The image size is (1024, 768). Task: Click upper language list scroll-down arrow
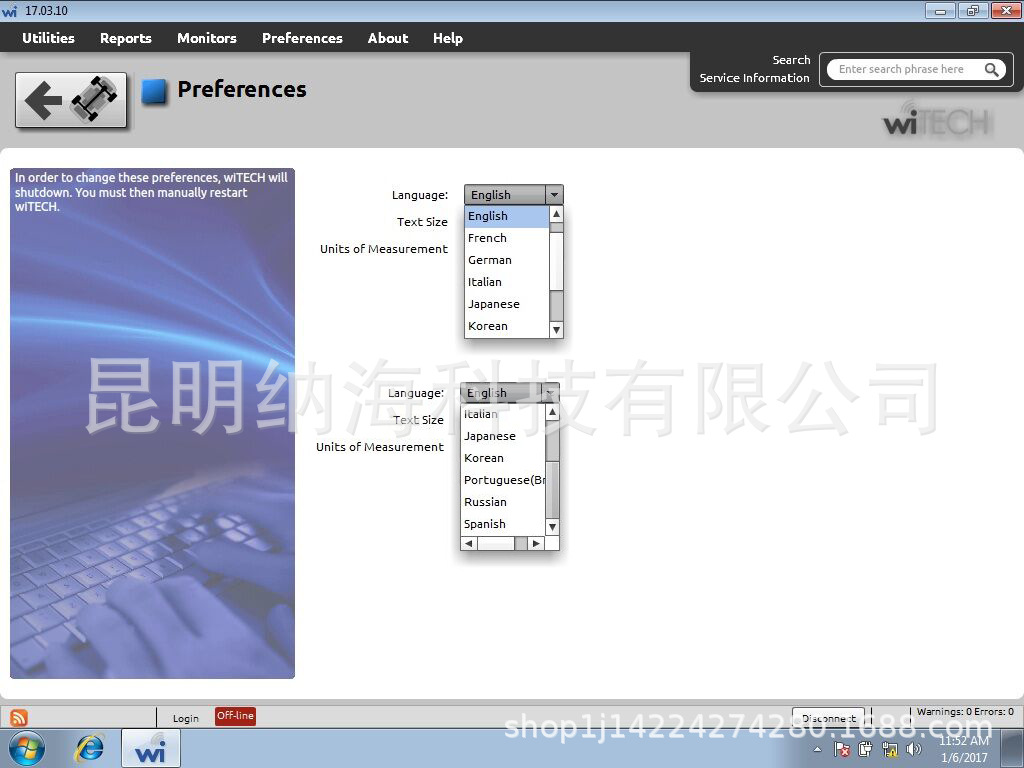pyautogui.click(x=556, y=330)
